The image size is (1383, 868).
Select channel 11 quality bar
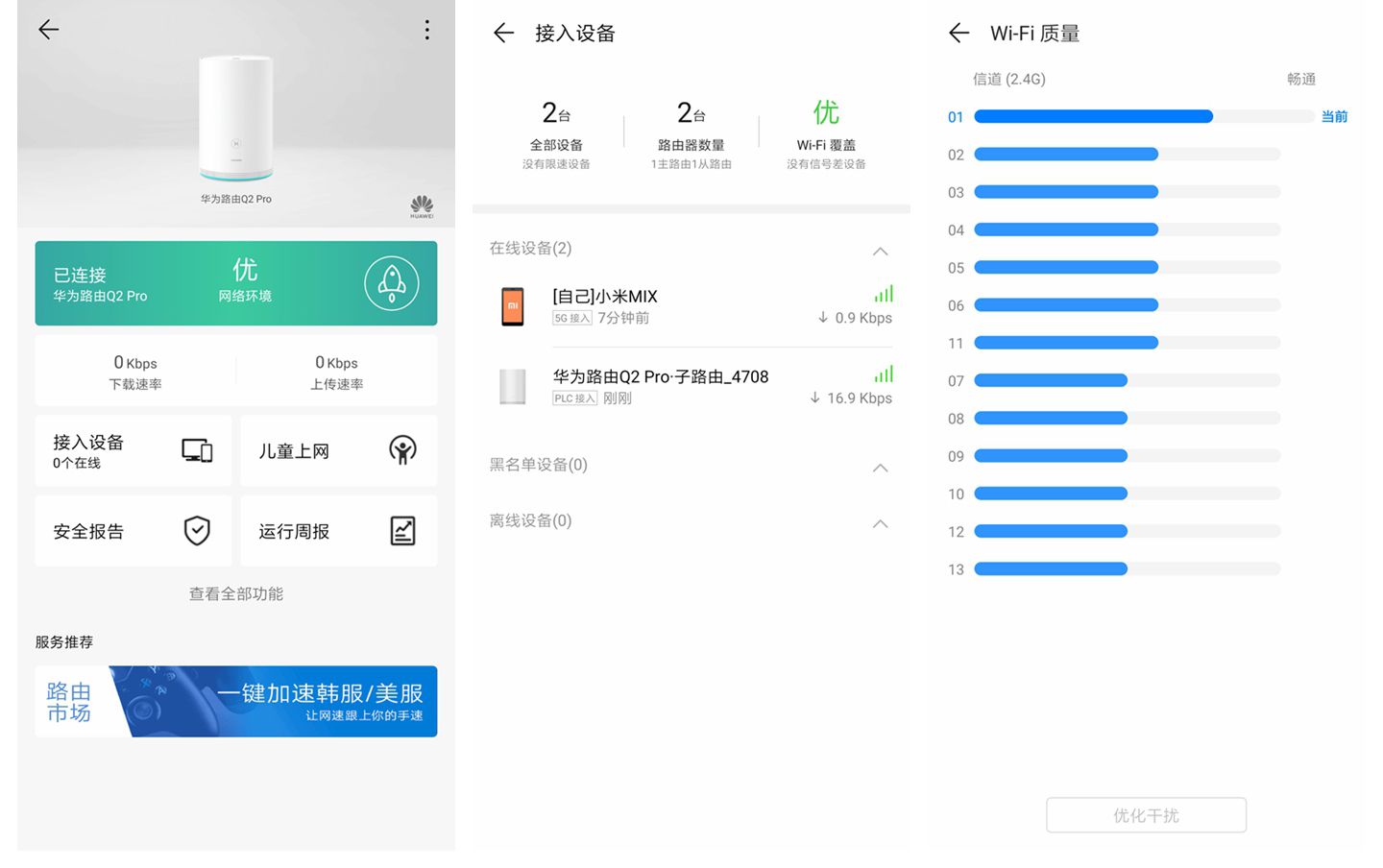coord(1128,343)
